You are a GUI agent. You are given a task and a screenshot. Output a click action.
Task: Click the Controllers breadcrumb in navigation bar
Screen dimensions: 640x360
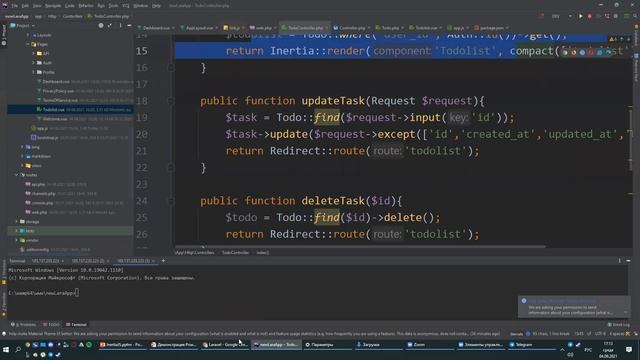(73, 16)
